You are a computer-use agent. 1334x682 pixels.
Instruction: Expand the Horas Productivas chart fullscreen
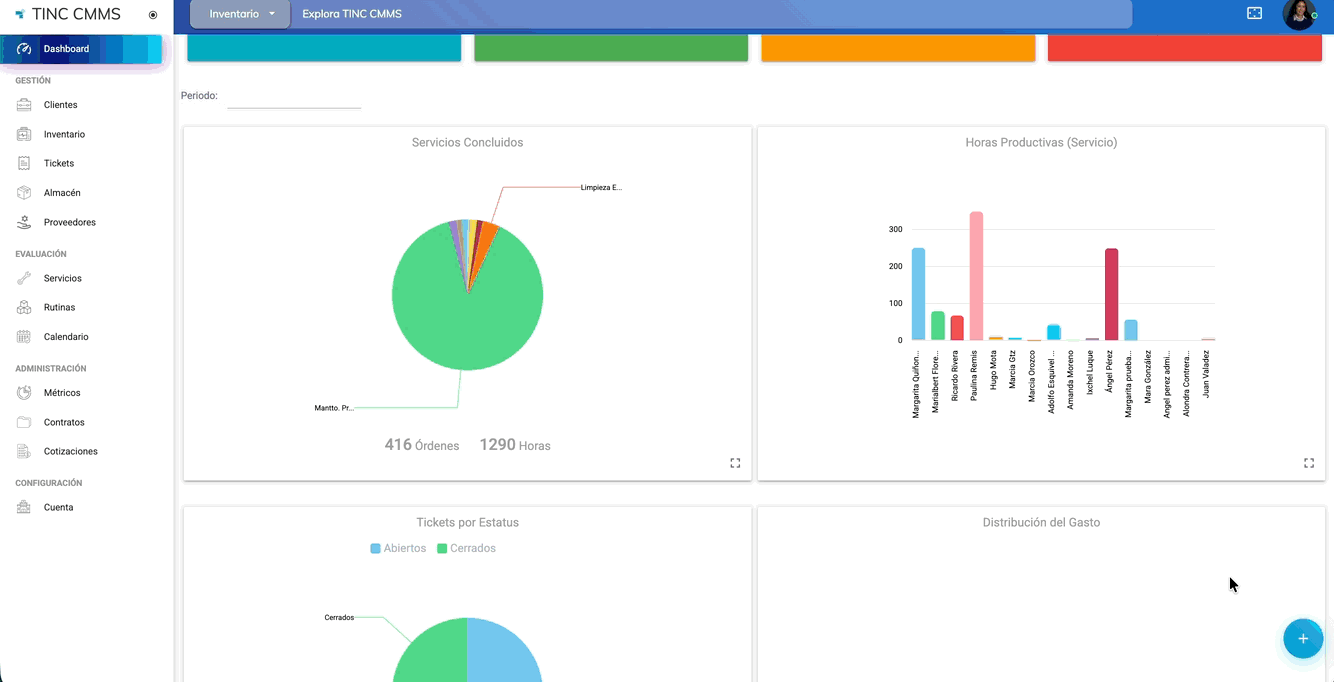click(x=1309, y=463)
